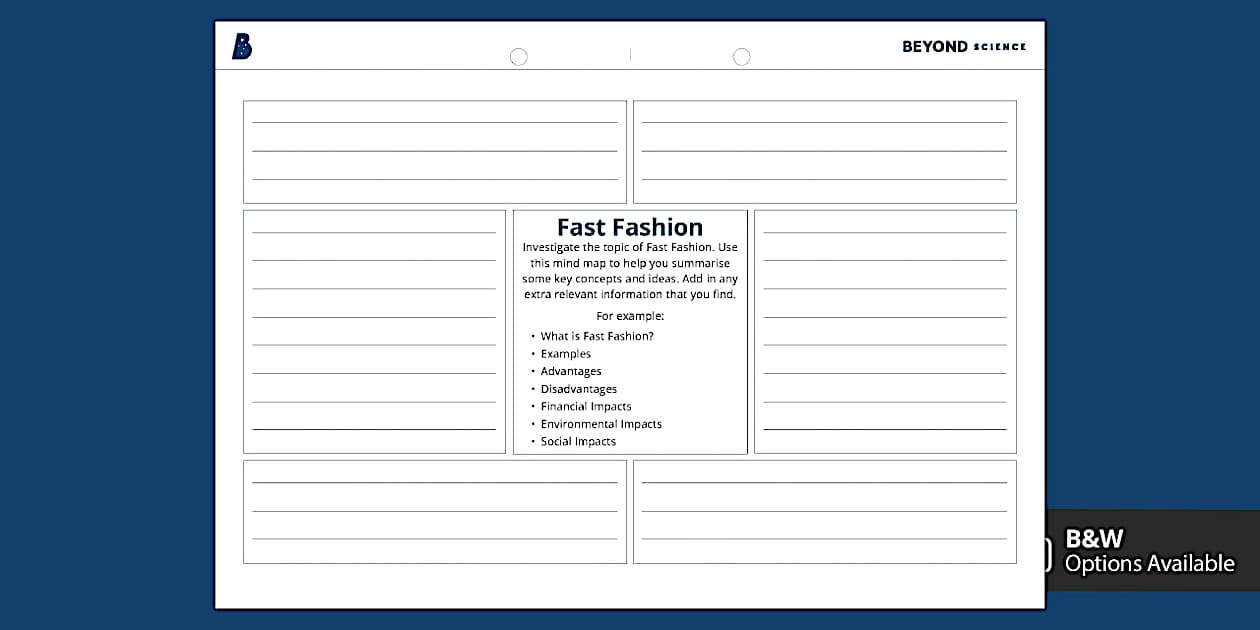Click the Fast Fashion heading
Viewport: 1260px width, 630px height.
(630, 227)
